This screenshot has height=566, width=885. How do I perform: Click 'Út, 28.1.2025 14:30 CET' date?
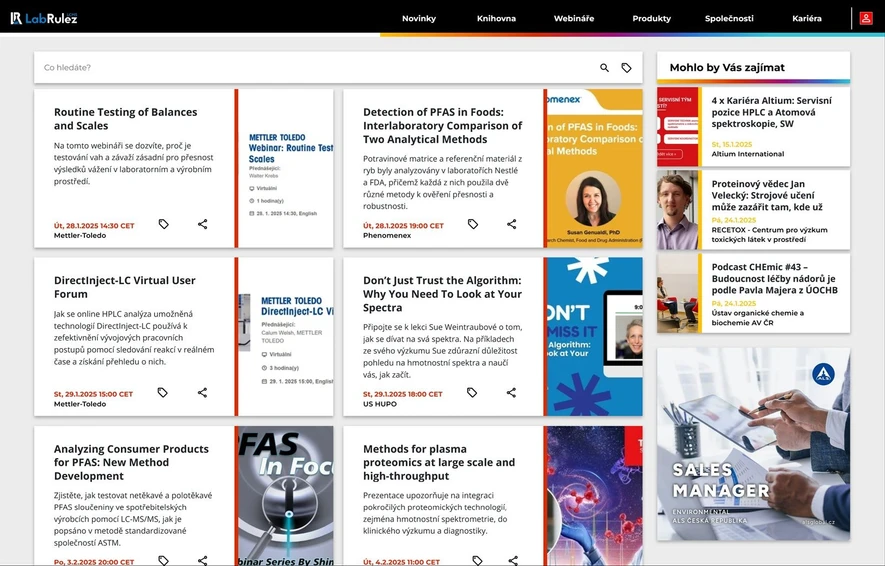click(94, 226)
